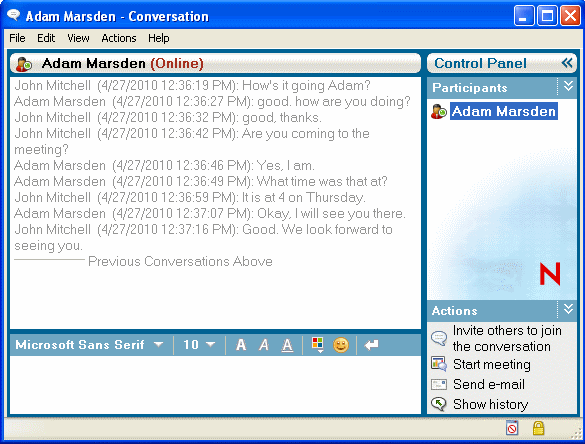Minimize the conversation window
The width and height of the screenshot is (585, 444).
(523, 16)
